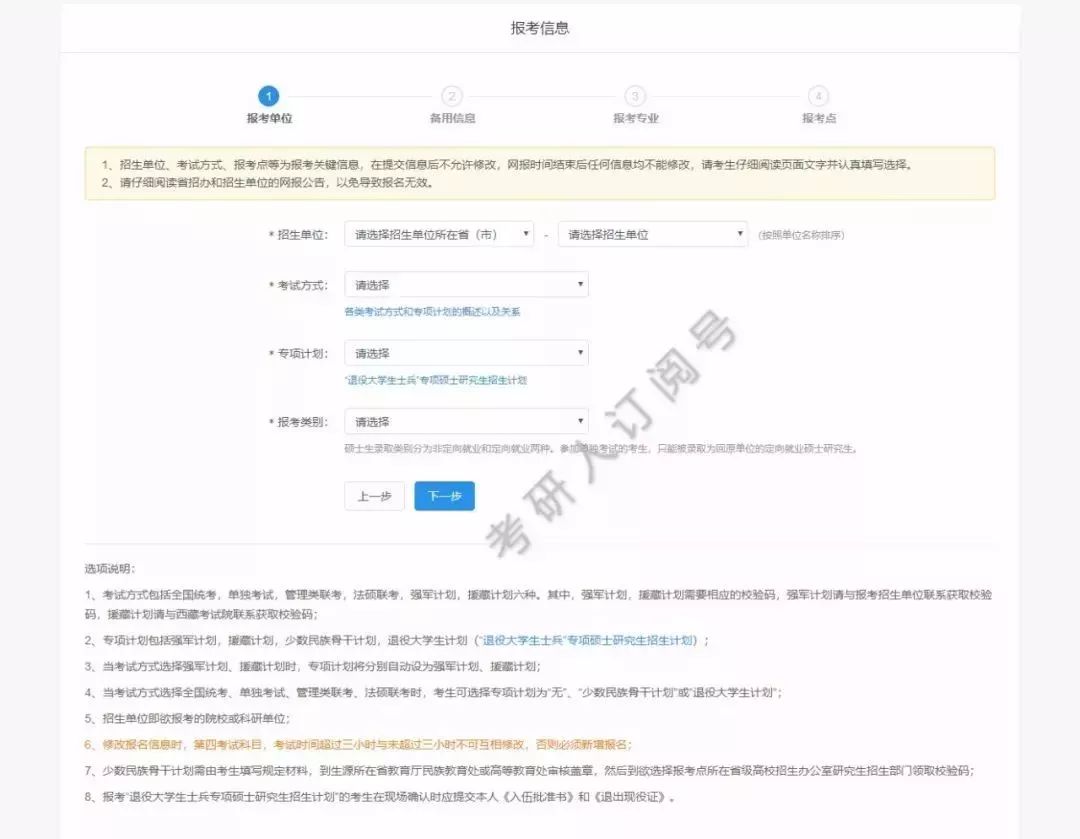Click the 报考类别 field label
This screenshot has height=839, width=1080.
[x=298, y=422]
